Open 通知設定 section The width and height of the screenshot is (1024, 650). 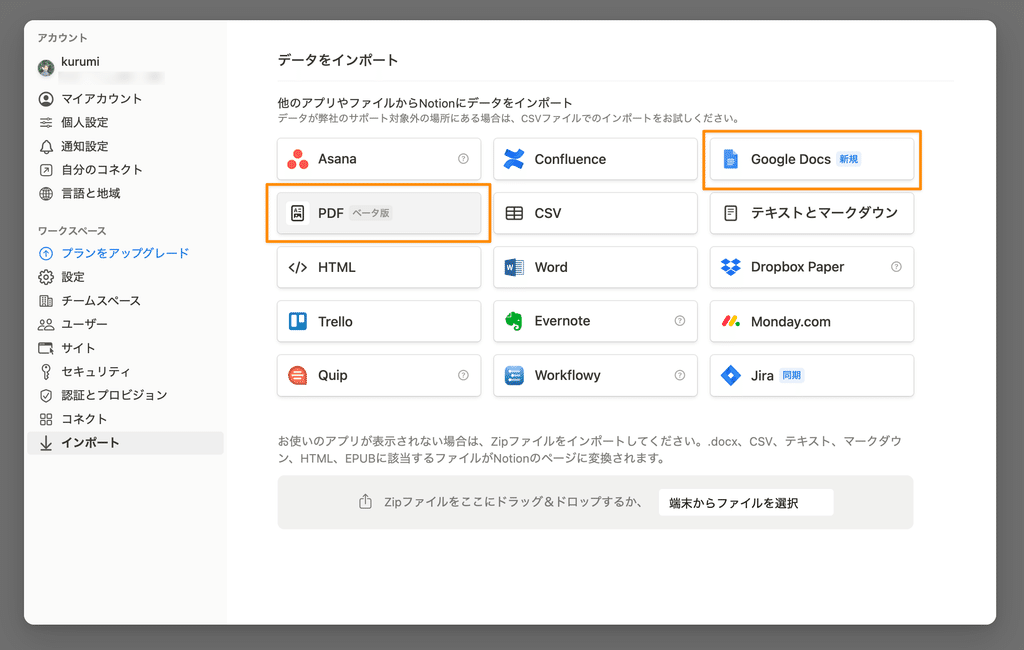tap(125, 146)
